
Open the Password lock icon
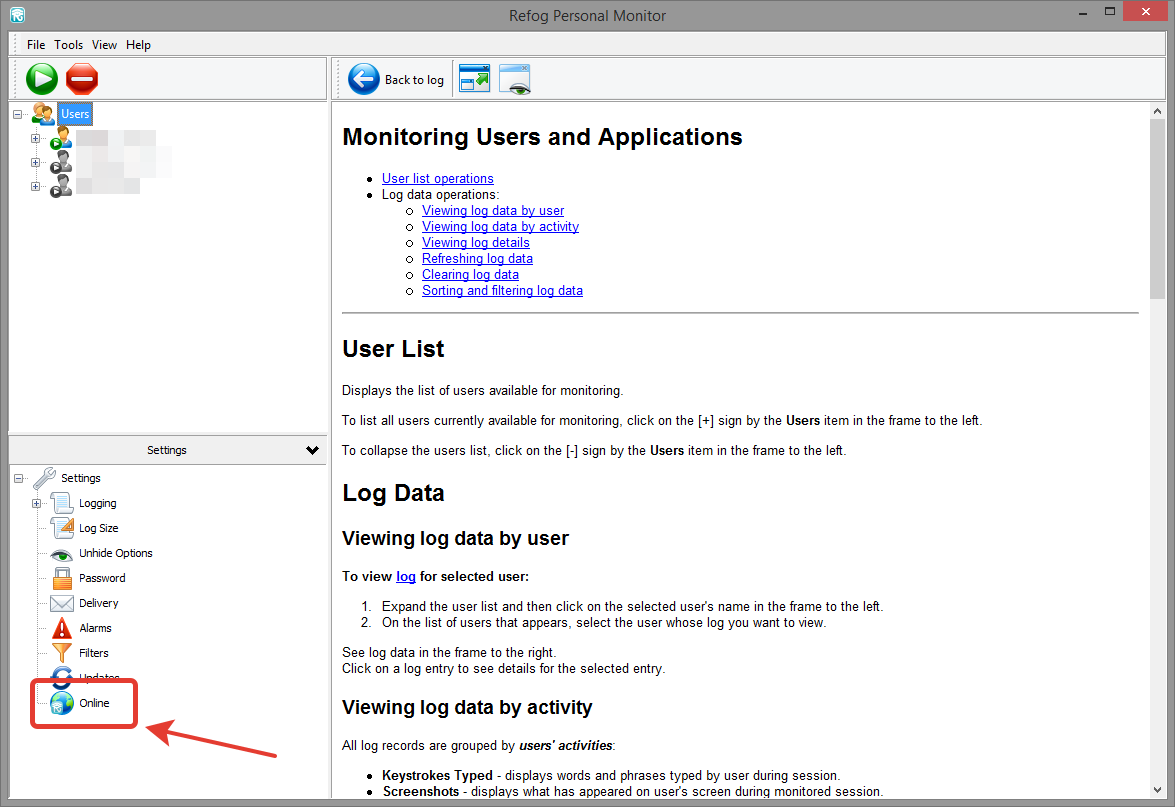[x=61, y=578]
